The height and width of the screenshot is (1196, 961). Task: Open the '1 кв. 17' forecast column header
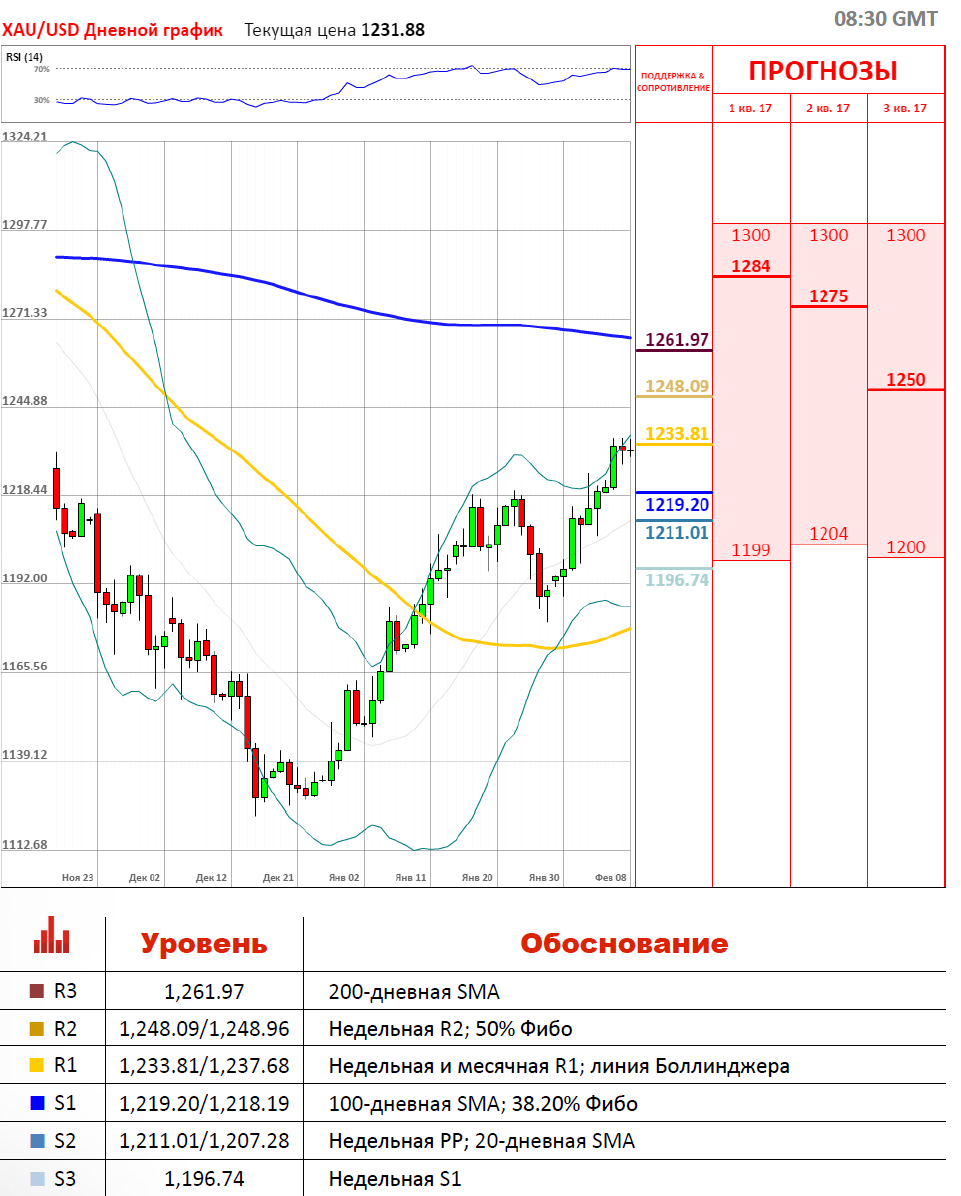(x=751, y=108)
